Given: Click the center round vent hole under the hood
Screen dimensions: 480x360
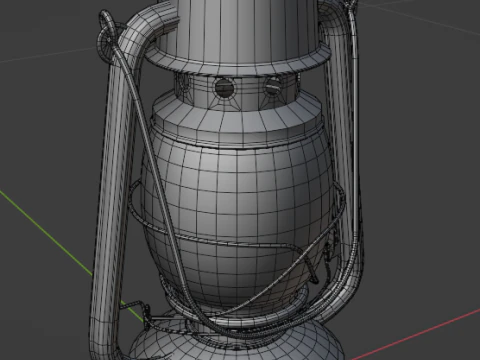Looking at the screenshot, I should pos(225,88).
